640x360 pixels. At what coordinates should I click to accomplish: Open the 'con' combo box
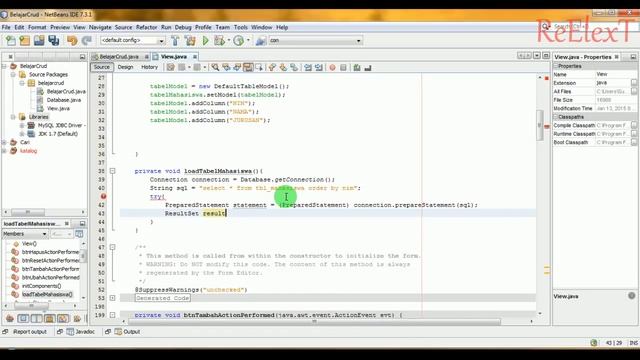tap(316, 40)
